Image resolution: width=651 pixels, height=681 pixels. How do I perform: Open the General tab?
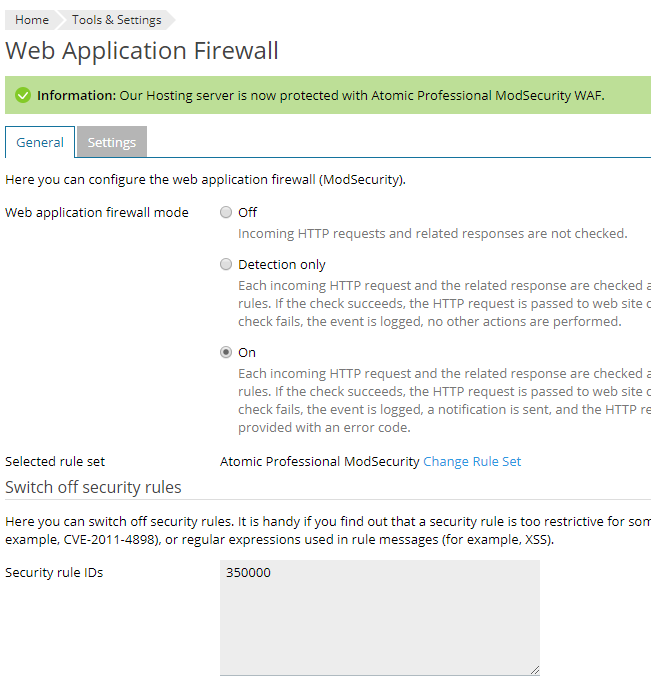(x=40, y=142)
